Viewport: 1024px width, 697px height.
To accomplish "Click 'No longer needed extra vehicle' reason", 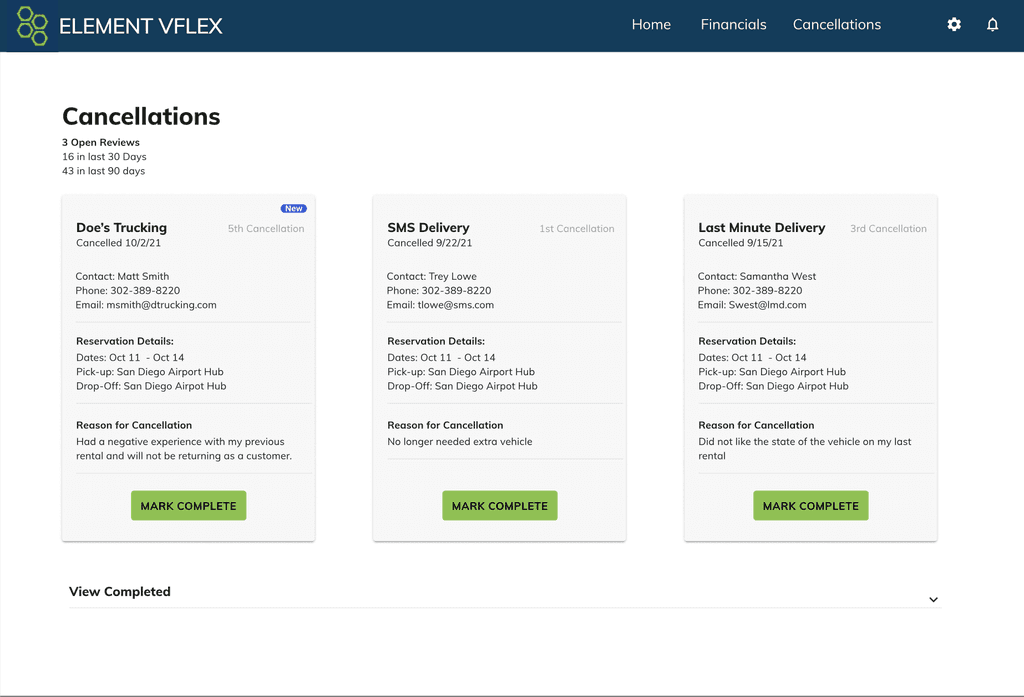I will [x=460, y=442].
